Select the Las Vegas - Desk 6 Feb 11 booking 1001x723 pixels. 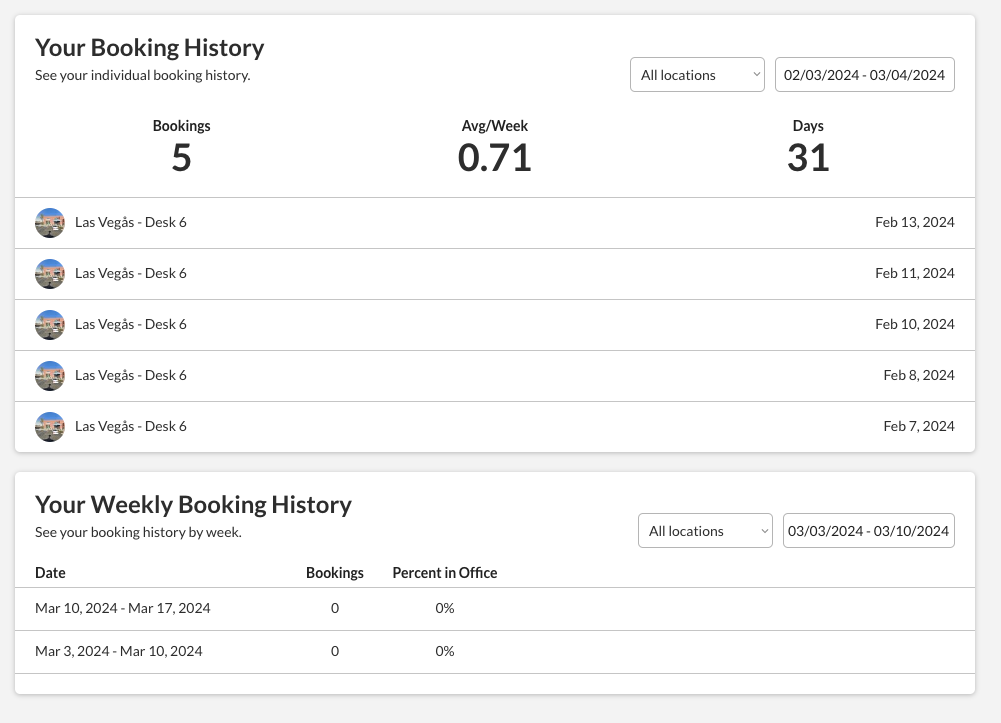[131, 273]
